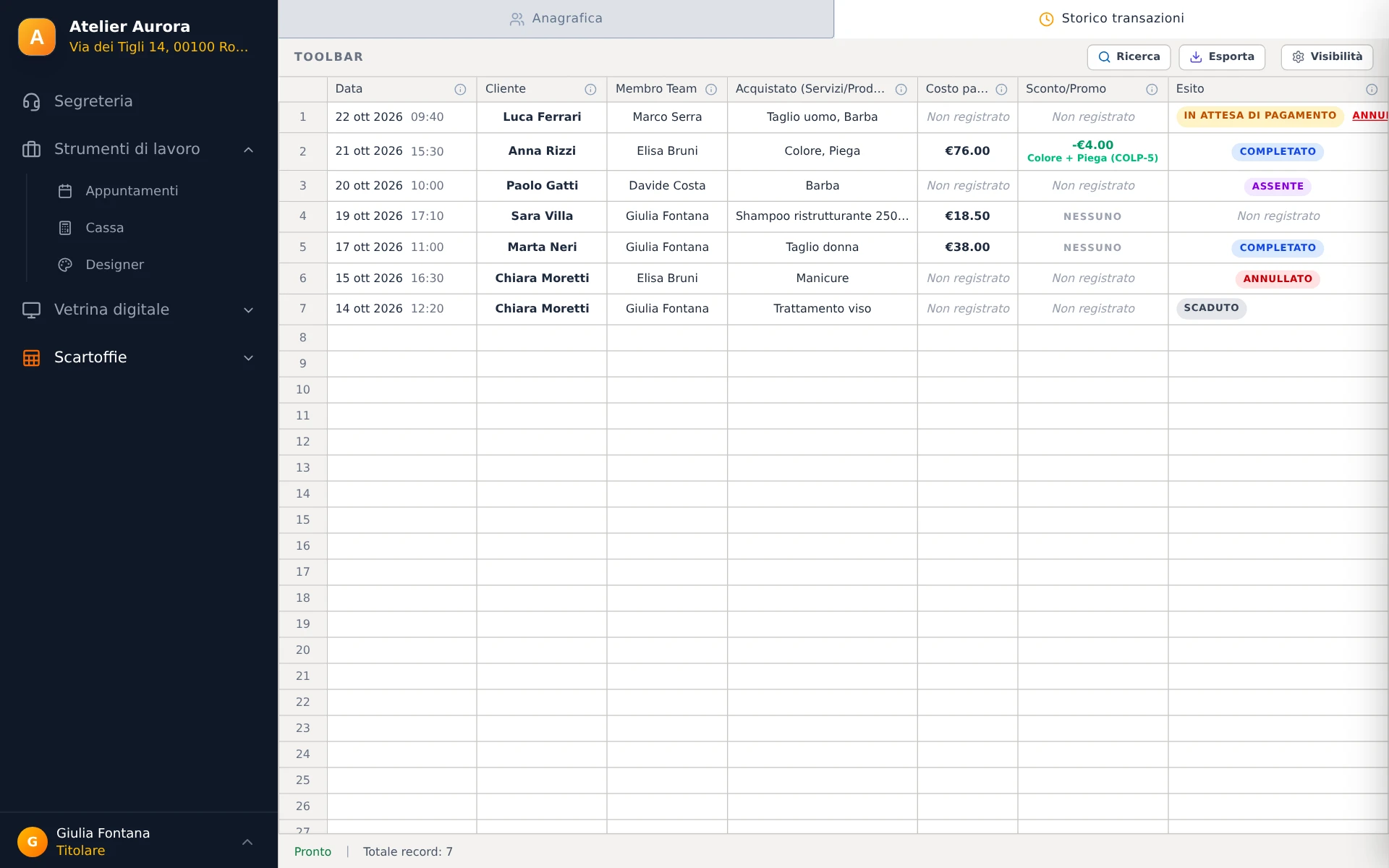Click the IN ATTESA DI PAGAMENTO badge

1260,116
